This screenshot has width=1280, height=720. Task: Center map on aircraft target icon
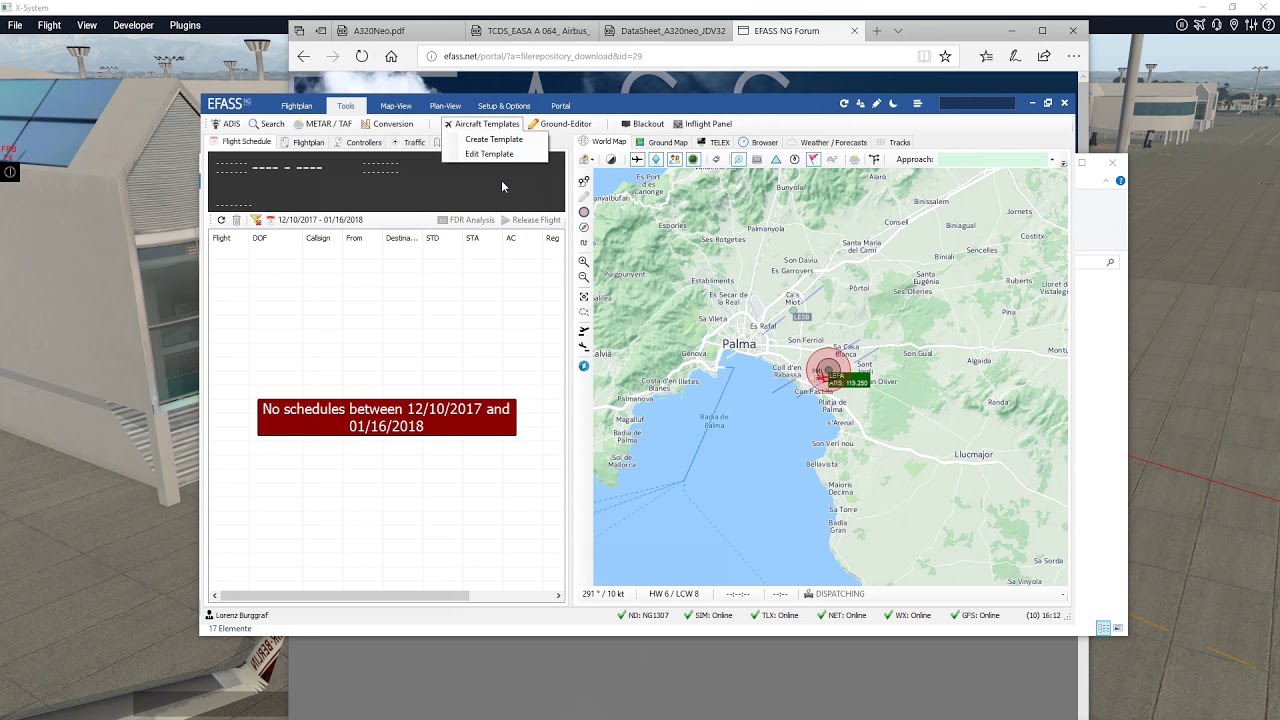(x=584, y=297)
